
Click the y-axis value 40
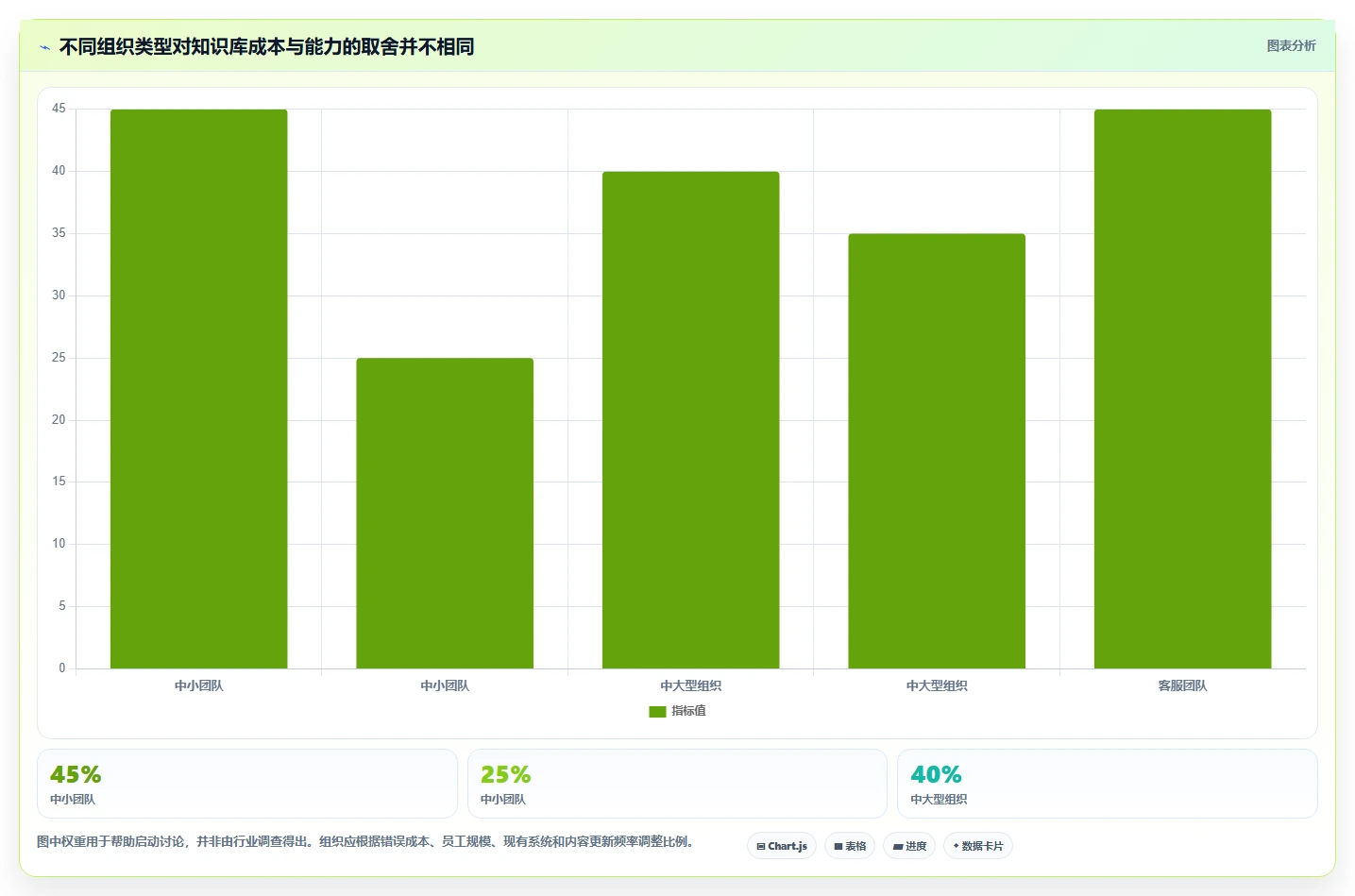point(59,171)
